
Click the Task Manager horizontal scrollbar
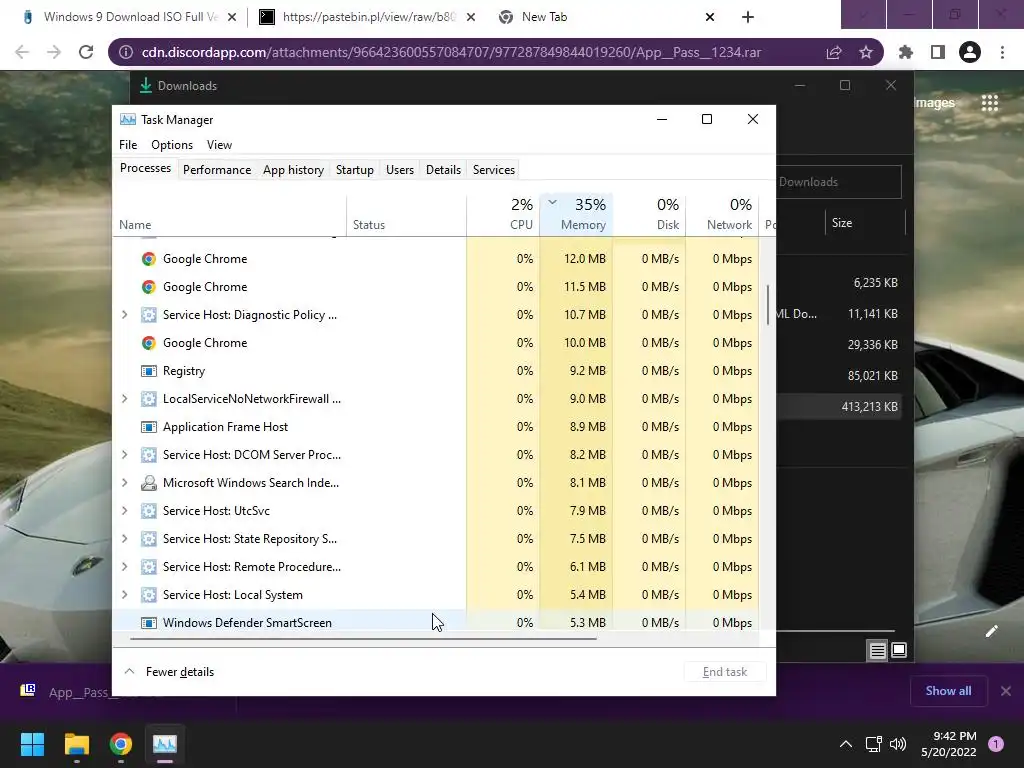pos(363,638)
